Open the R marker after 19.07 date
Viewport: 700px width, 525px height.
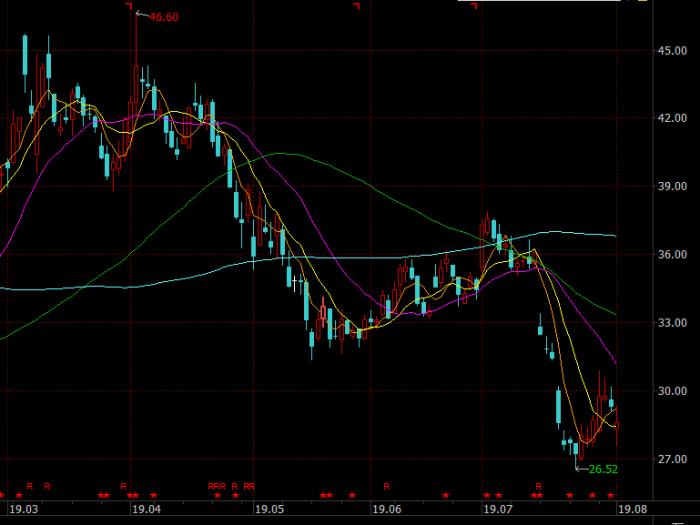click(539, 486)
